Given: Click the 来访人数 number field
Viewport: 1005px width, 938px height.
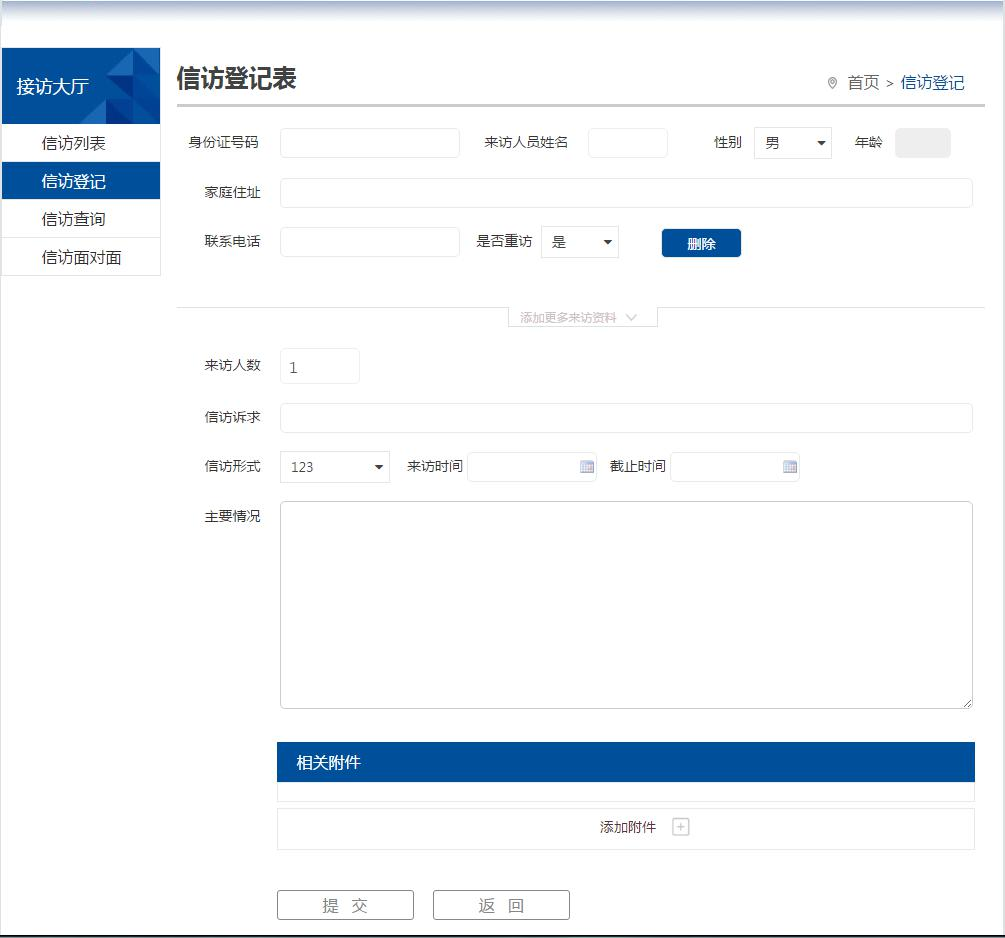Looking at the screenshot, I should click(x=319, y=366).
